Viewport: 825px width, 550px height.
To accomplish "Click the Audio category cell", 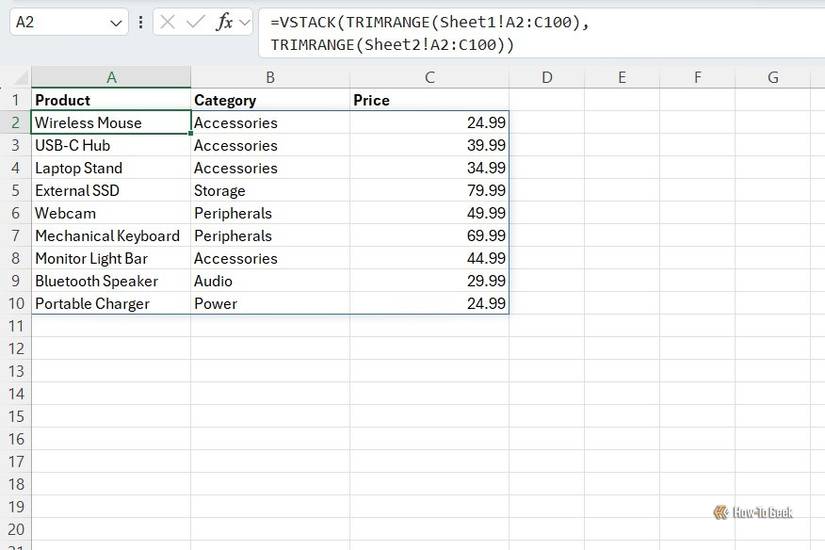I will (x=270, y=281).
